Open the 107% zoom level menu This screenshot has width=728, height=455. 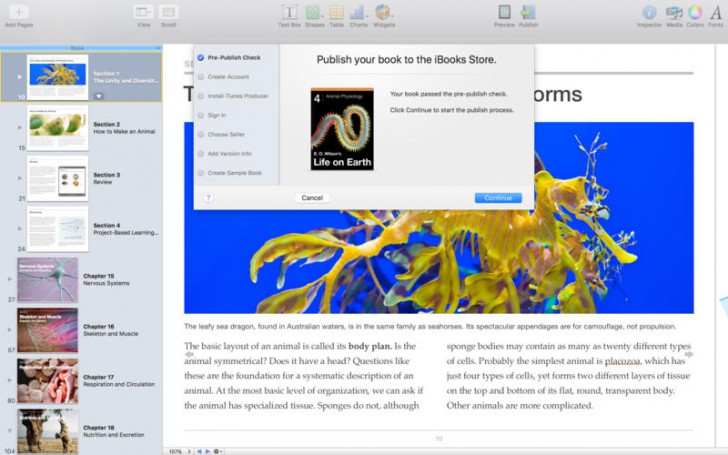click(178, 451)
